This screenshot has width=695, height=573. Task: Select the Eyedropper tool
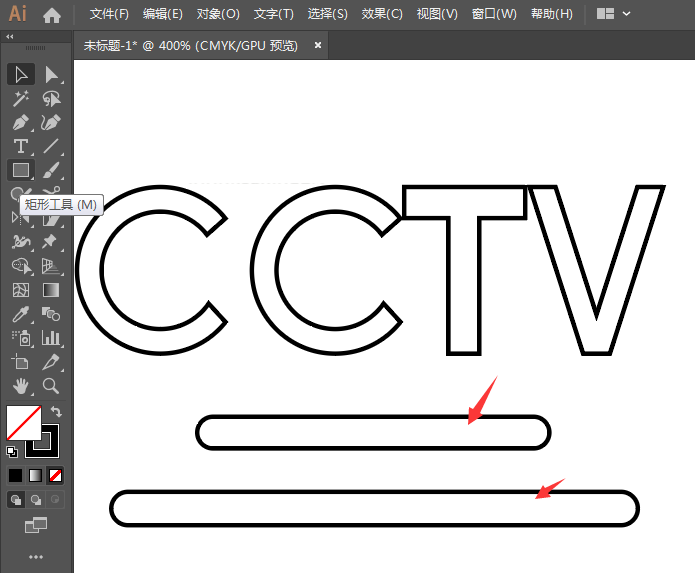pos(21,314)
